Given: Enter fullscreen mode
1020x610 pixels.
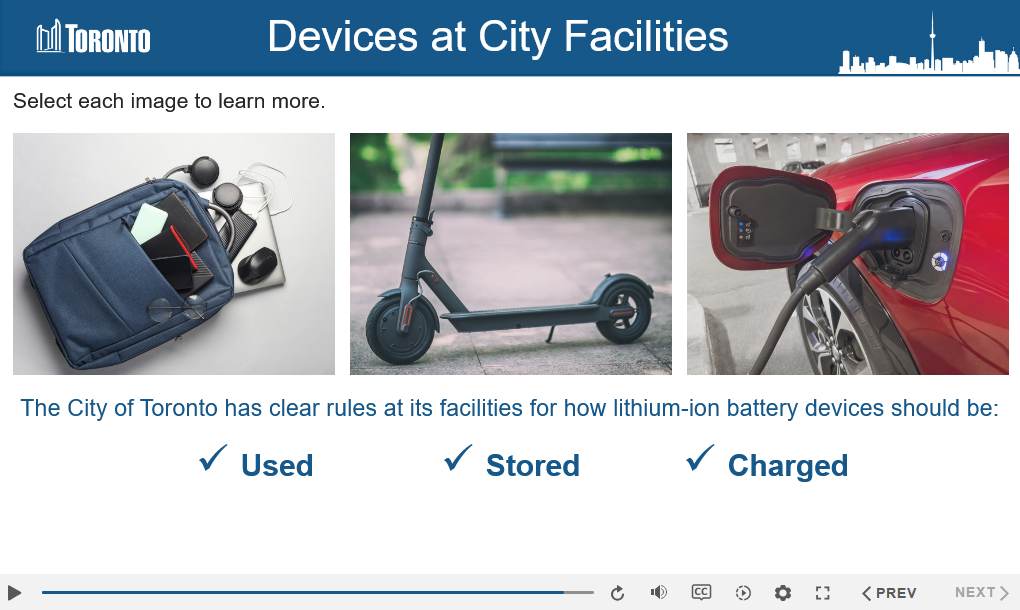Looking at the screenshot, I should [822, 592].
